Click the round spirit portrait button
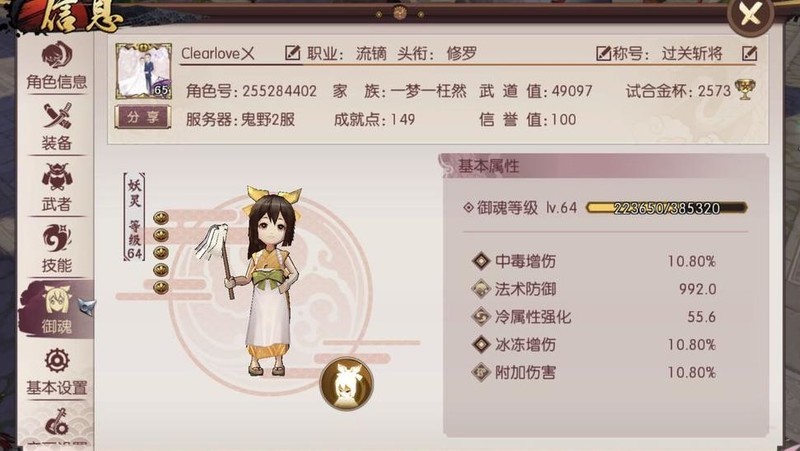The width and height of the screenshot is (800, 451). [x=346, y=384]
